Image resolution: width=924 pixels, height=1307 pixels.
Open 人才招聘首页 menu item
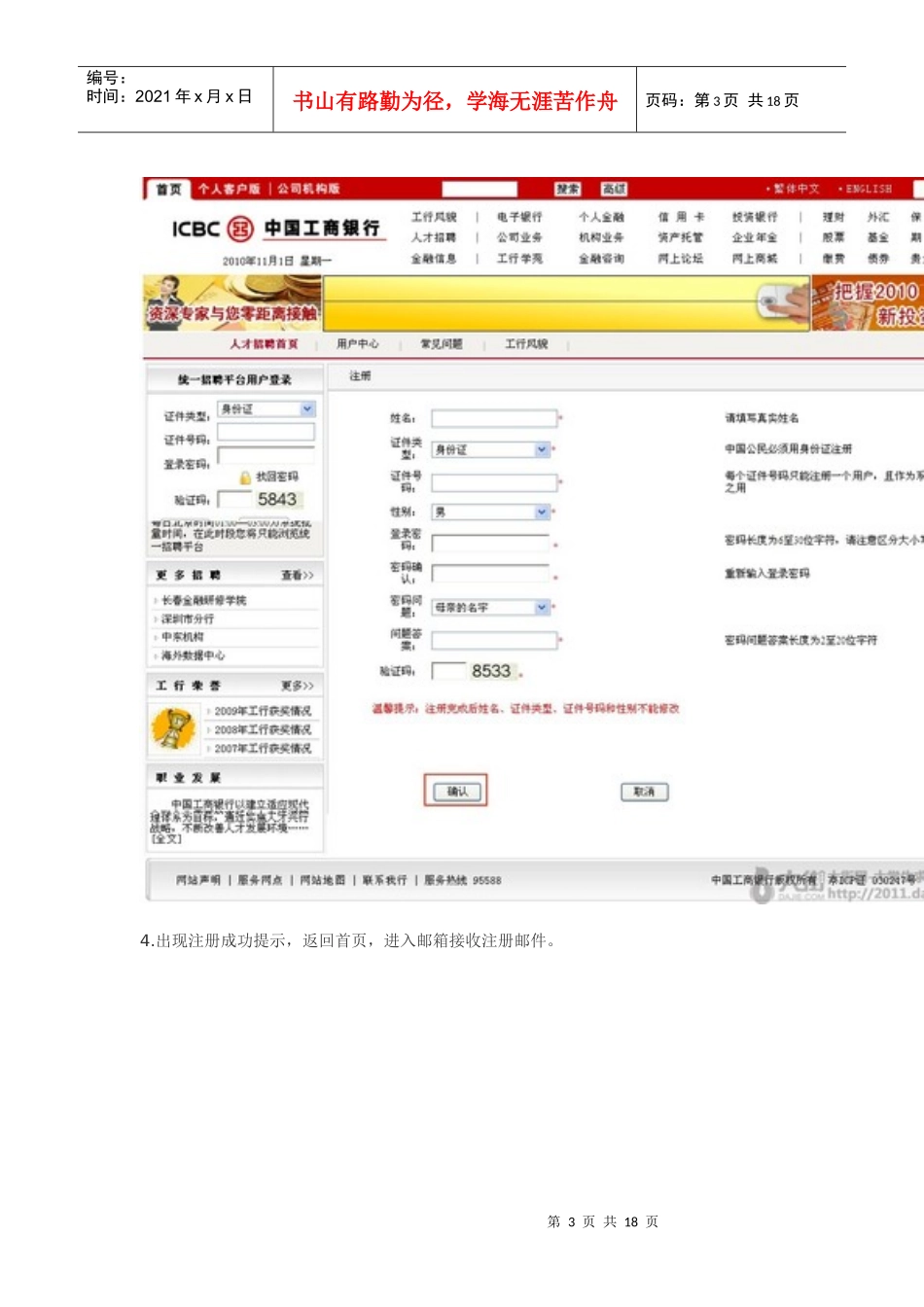pyautogui.click(x=264, y=344)
